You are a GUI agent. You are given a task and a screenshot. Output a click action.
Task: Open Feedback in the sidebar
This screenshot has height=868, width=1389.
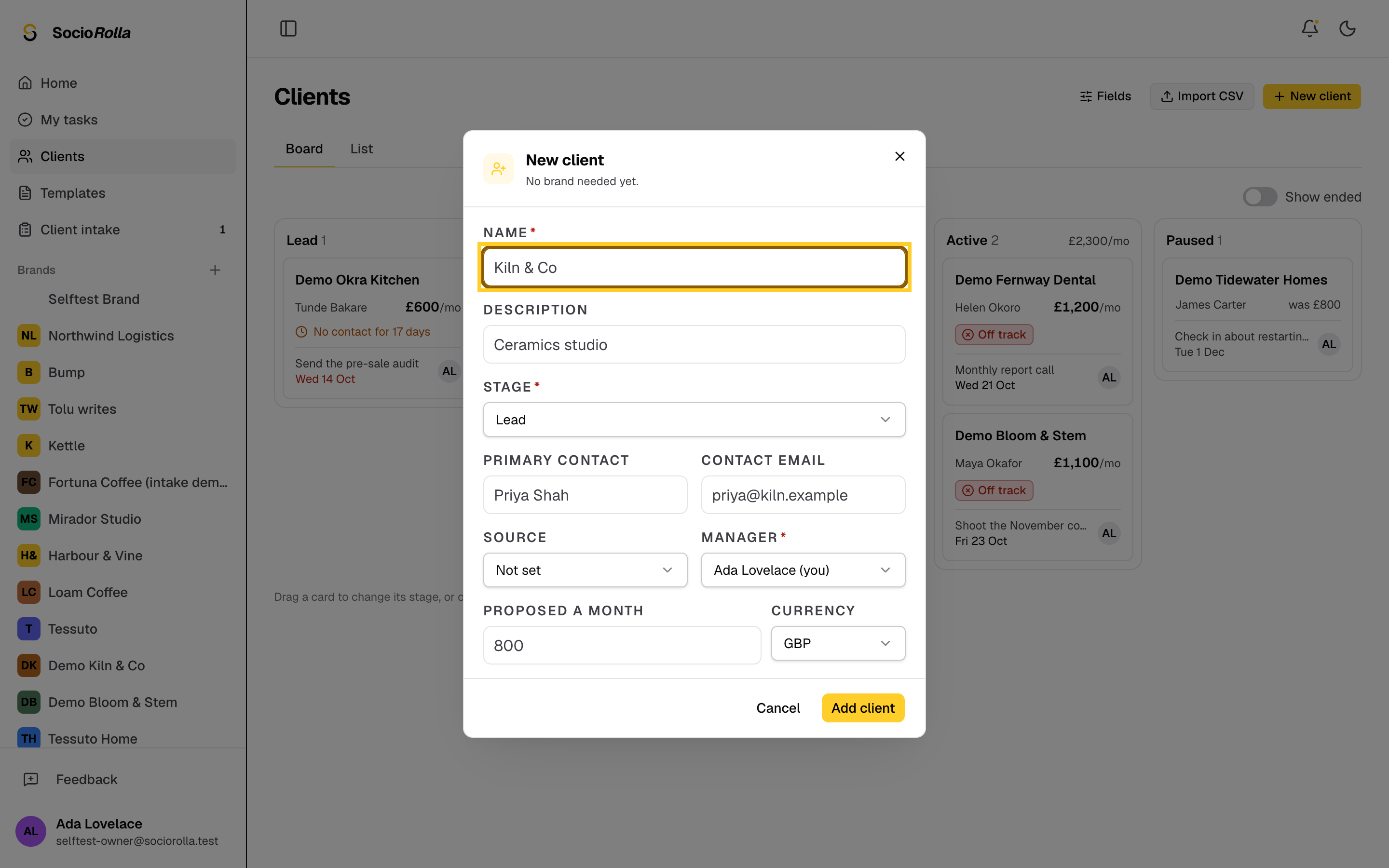[123, 780]
